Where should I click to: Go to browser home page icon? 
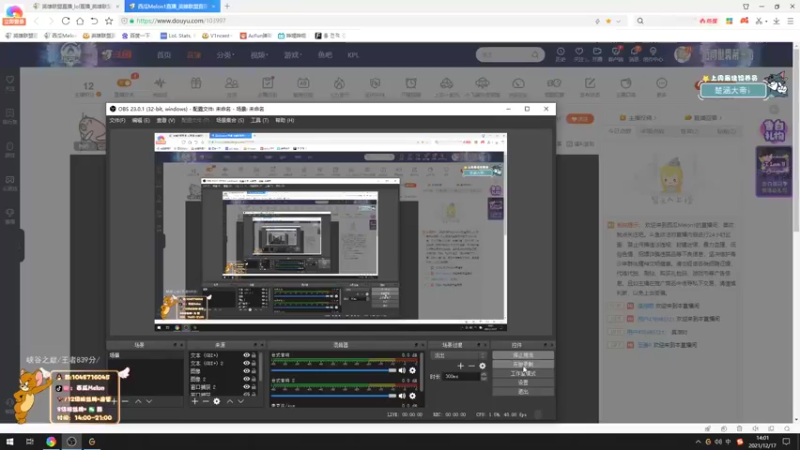[80, 21]
